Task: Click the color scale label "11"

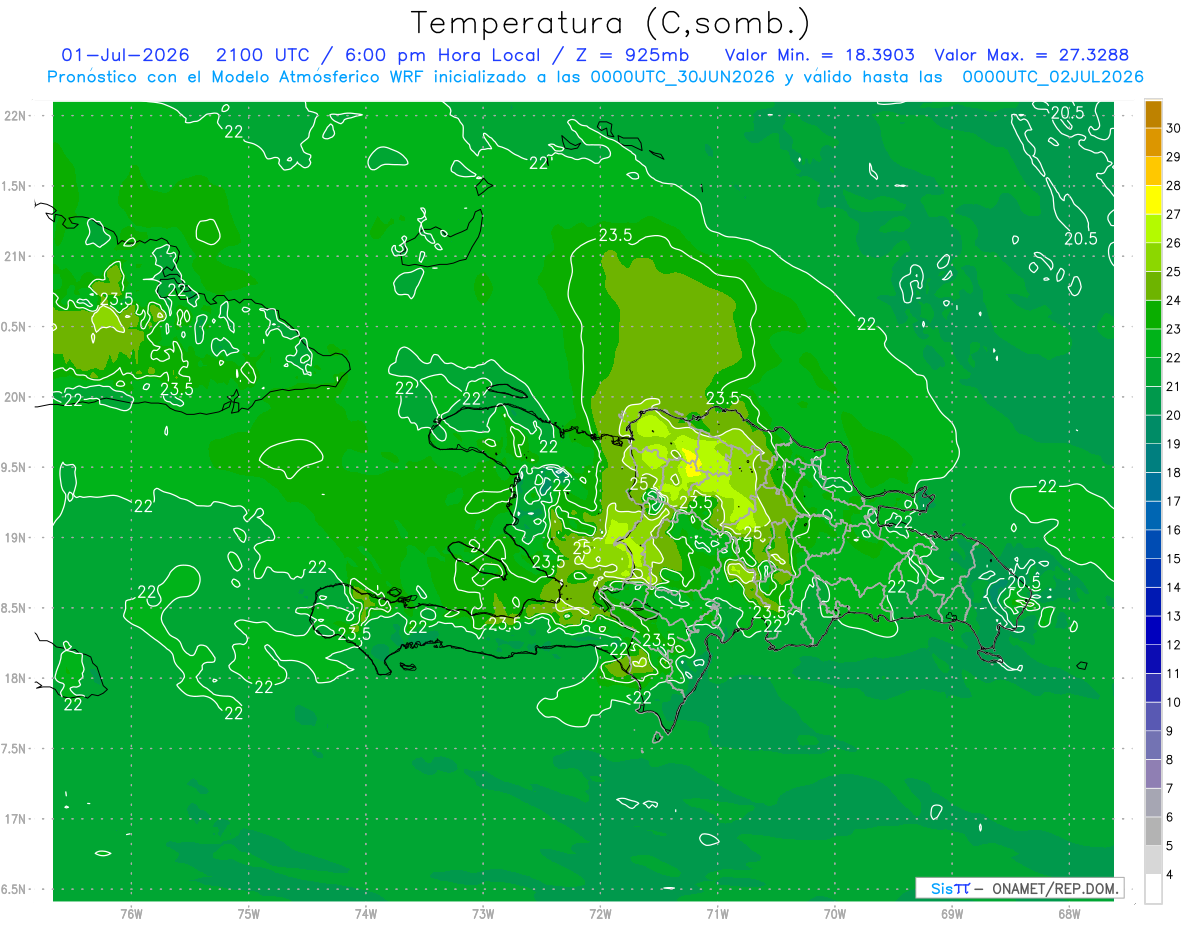Action: point(1174,673)
